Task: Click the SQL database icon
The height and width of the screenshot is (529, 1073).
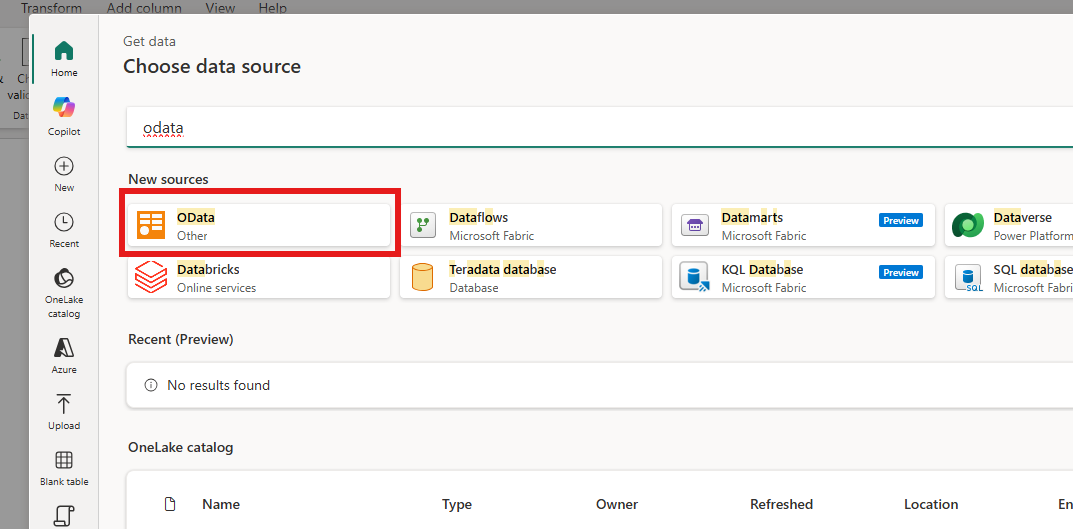Action: [x=968, y=278]
